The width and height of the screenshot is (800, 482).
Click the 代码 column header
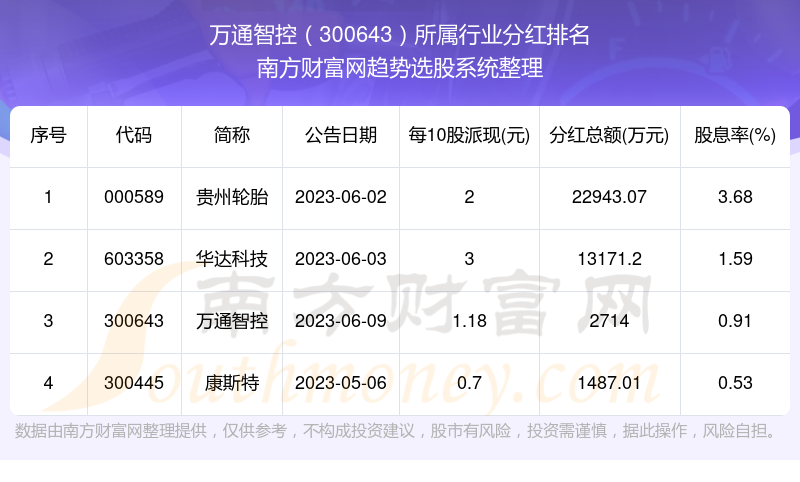[x=134, y=136]
